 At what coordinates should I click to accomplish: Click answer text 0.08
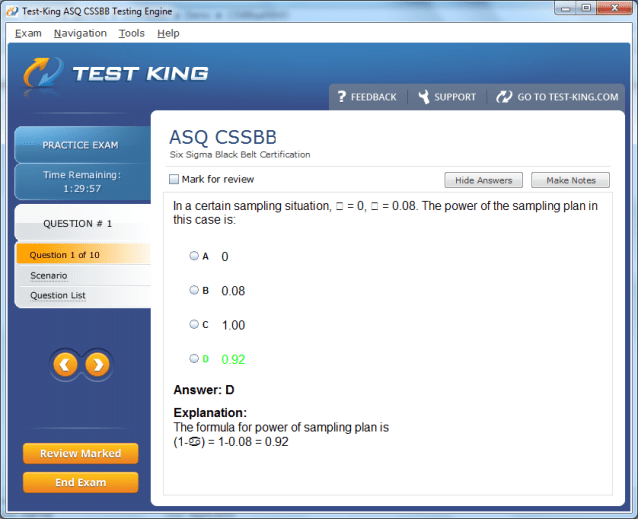tap(233, 291)
